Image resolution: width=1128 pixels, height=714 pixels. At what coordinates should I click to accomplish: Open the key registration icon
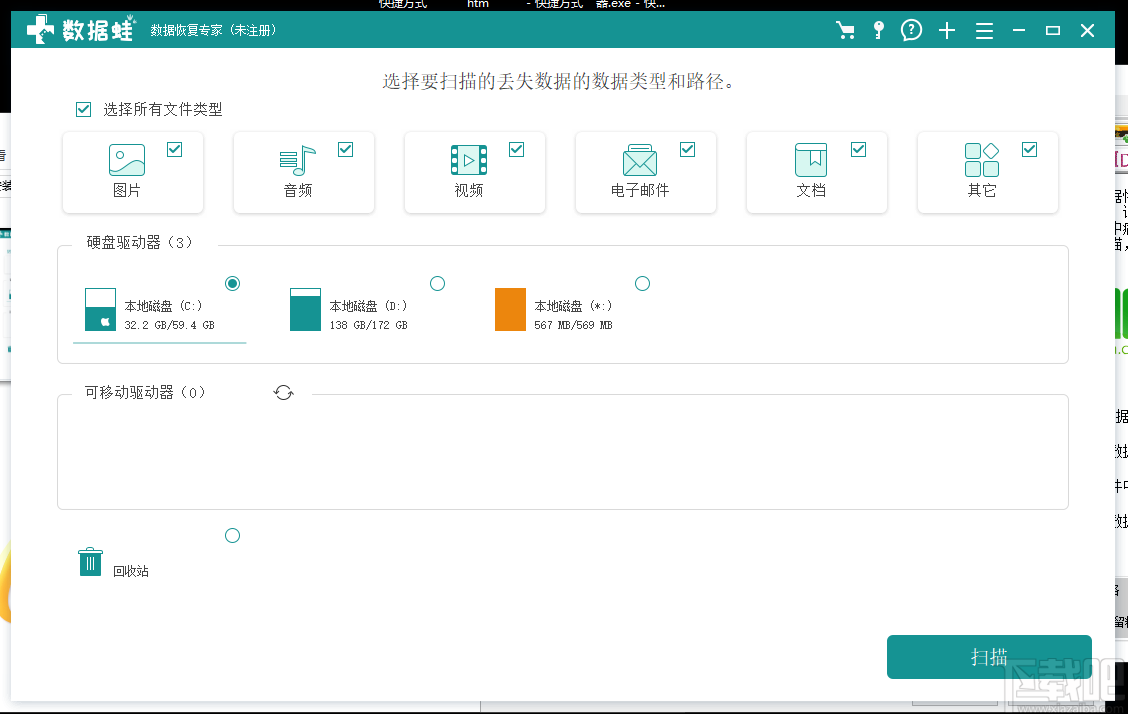878,31
